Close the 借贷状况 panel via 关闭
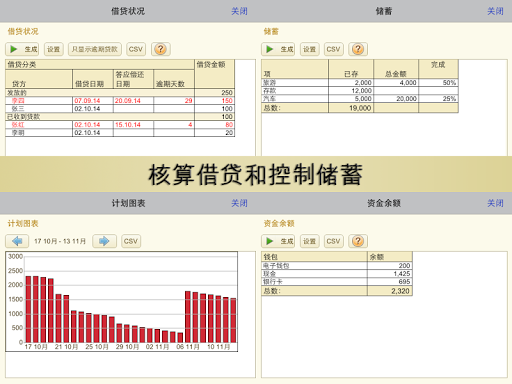512x384 pixels. (x=239, y=11)
